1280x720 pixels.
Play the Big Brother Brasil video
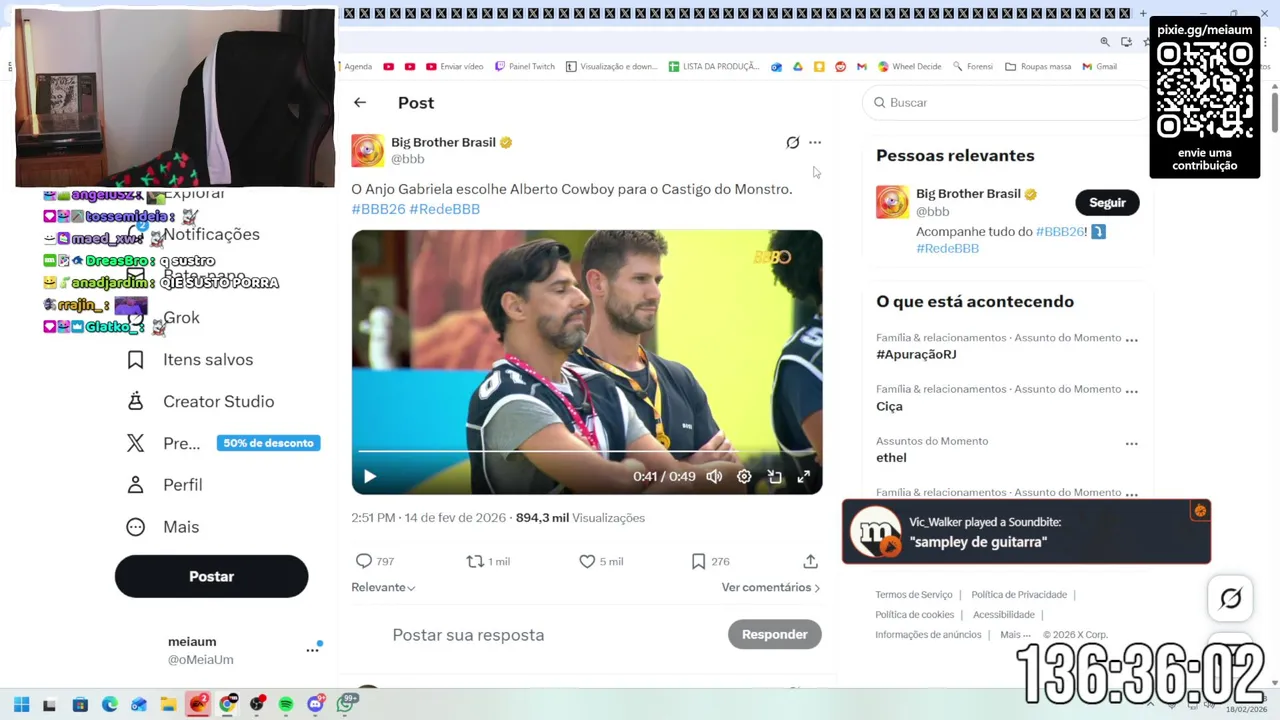369,477
